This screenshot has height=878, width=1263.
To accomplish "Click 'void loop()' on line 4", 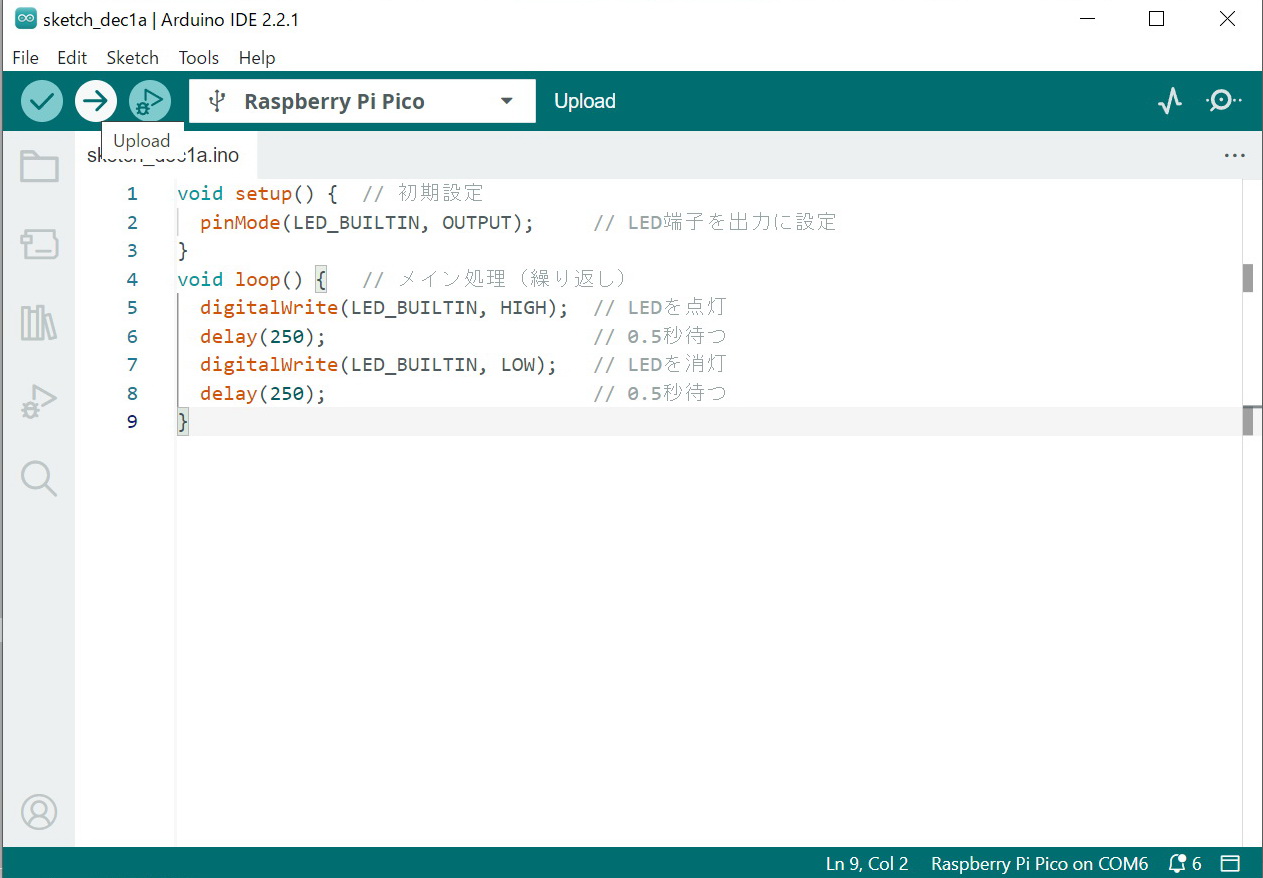I will (x=240, y=279).
